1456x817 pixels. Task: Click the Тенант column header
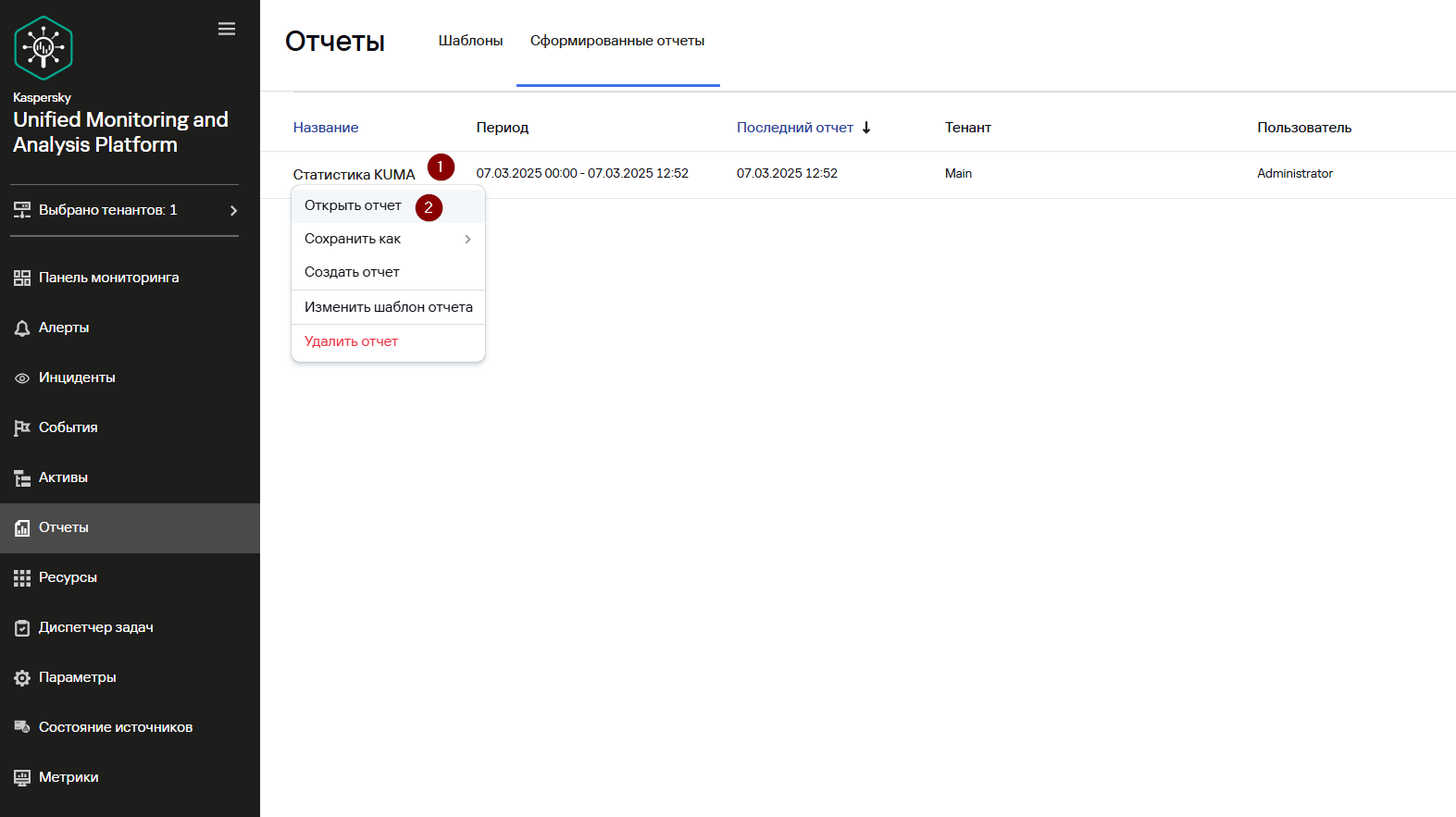coord(968,128)
